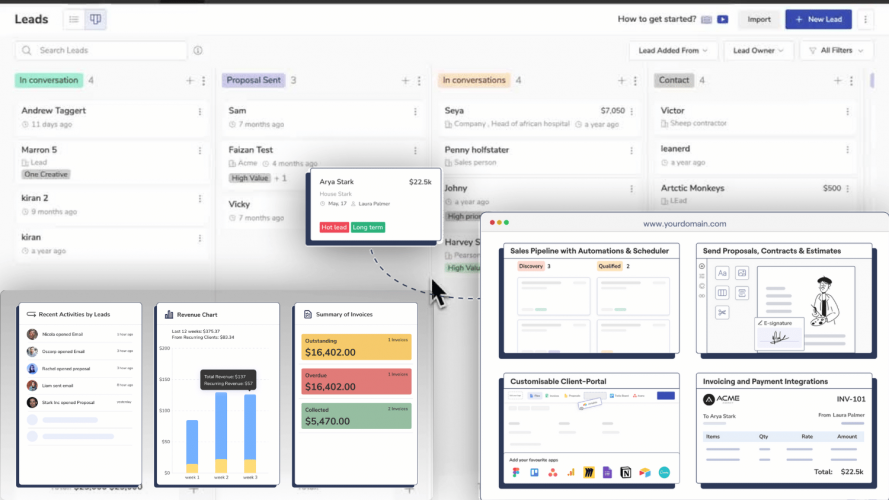Switch to the list view icon

pyautogui.click(x=74, y=19)
